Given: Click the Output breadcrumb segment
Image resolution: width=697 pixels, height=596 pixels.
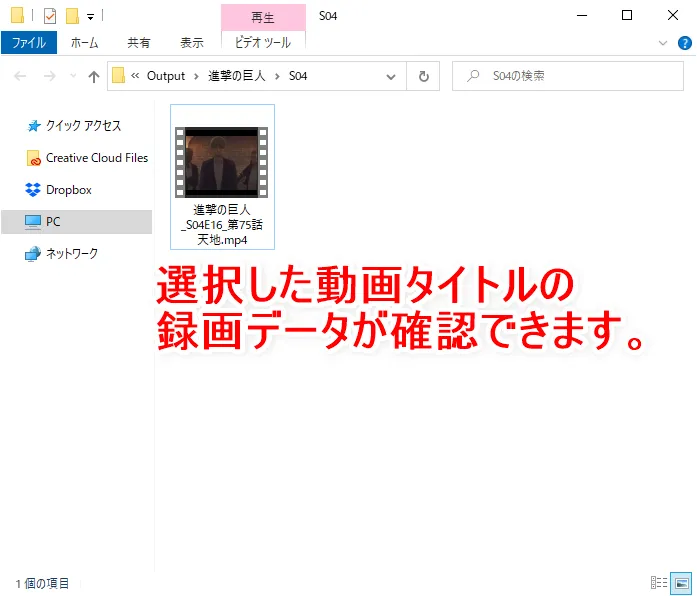Looking at the screenshot, I should pyautogui.click(x=166, y=76).
